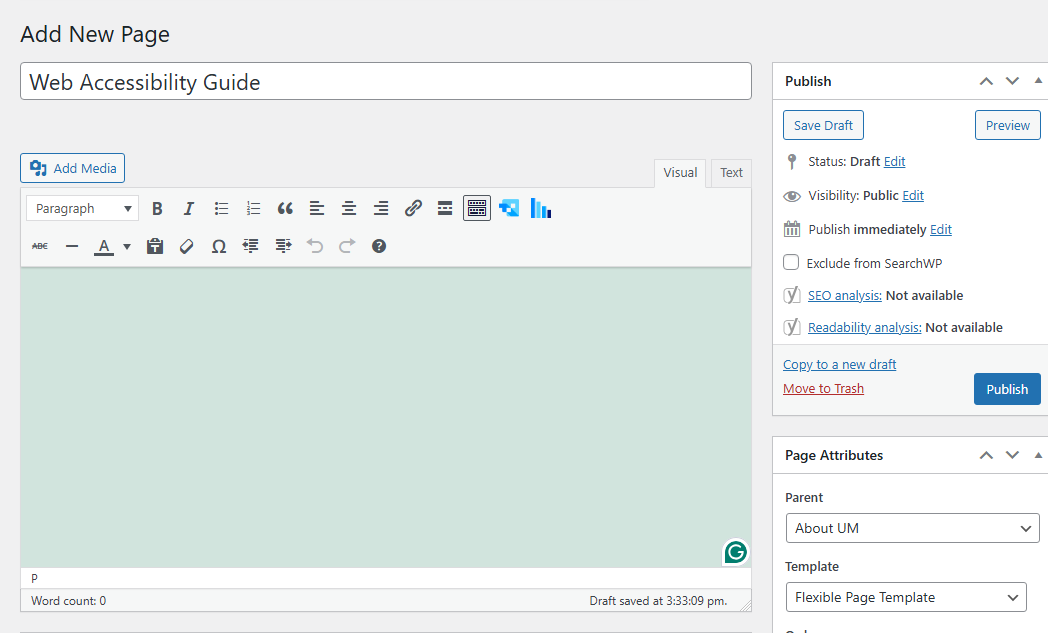Click Add Media button
Image resolution: width=1048 pixels, height=633 pixels.
click(72, 168)
